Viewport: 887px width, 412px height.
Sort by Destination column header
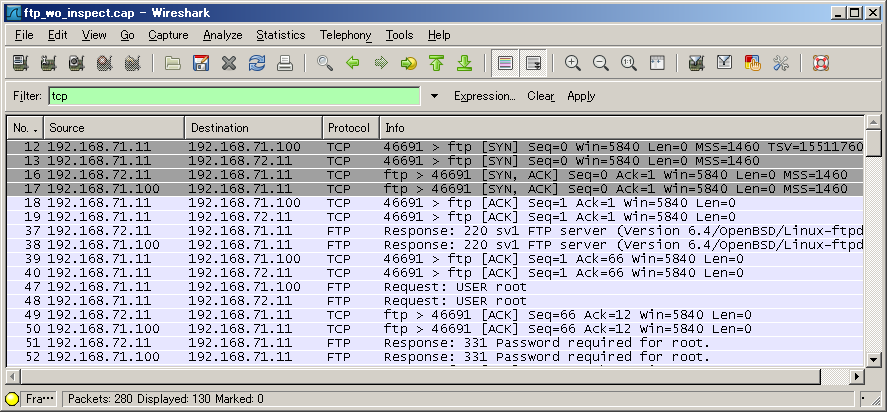coord(254,128)
